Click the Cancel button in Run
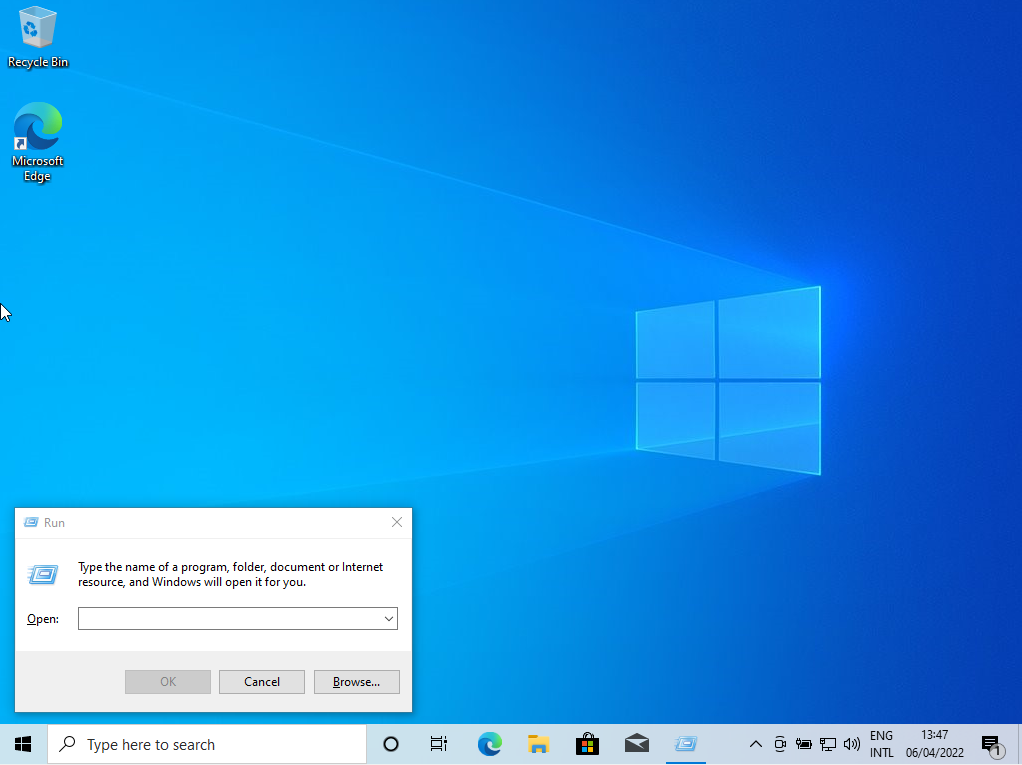1022x765 pixels. (x=261, y=682)
